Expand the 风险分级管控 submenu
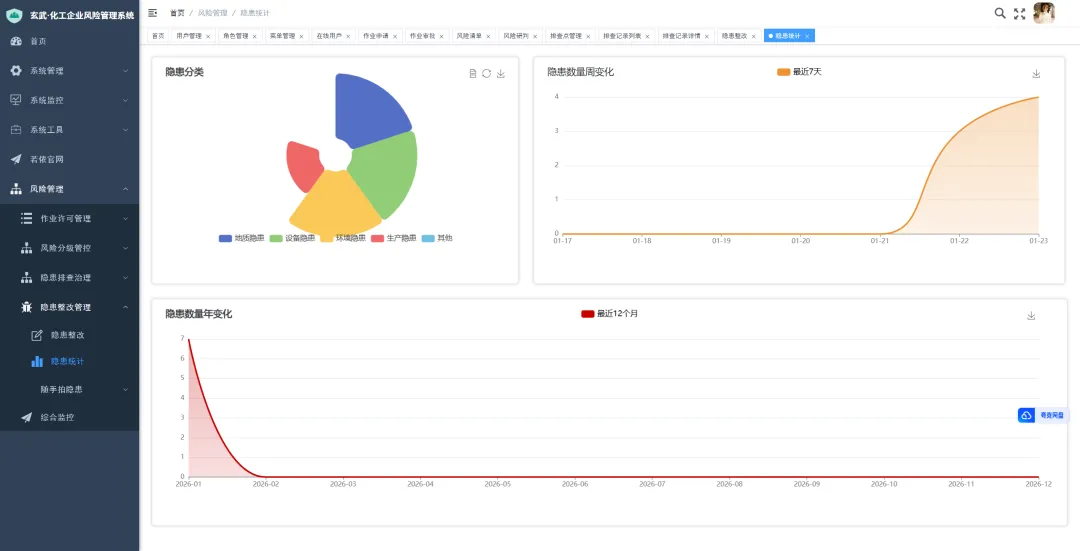This screenshot has height=551, width=1080. pos(125,248)
